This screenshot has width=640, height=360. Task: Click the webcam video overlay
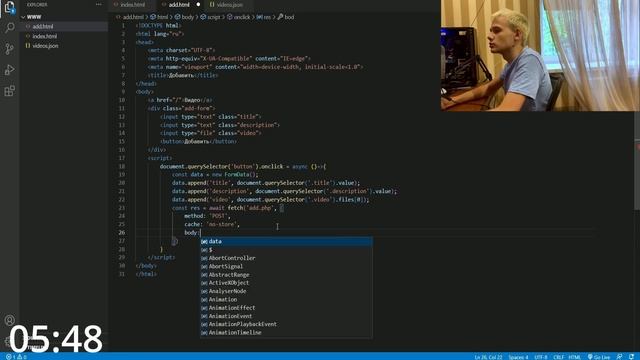pos(540,56)
